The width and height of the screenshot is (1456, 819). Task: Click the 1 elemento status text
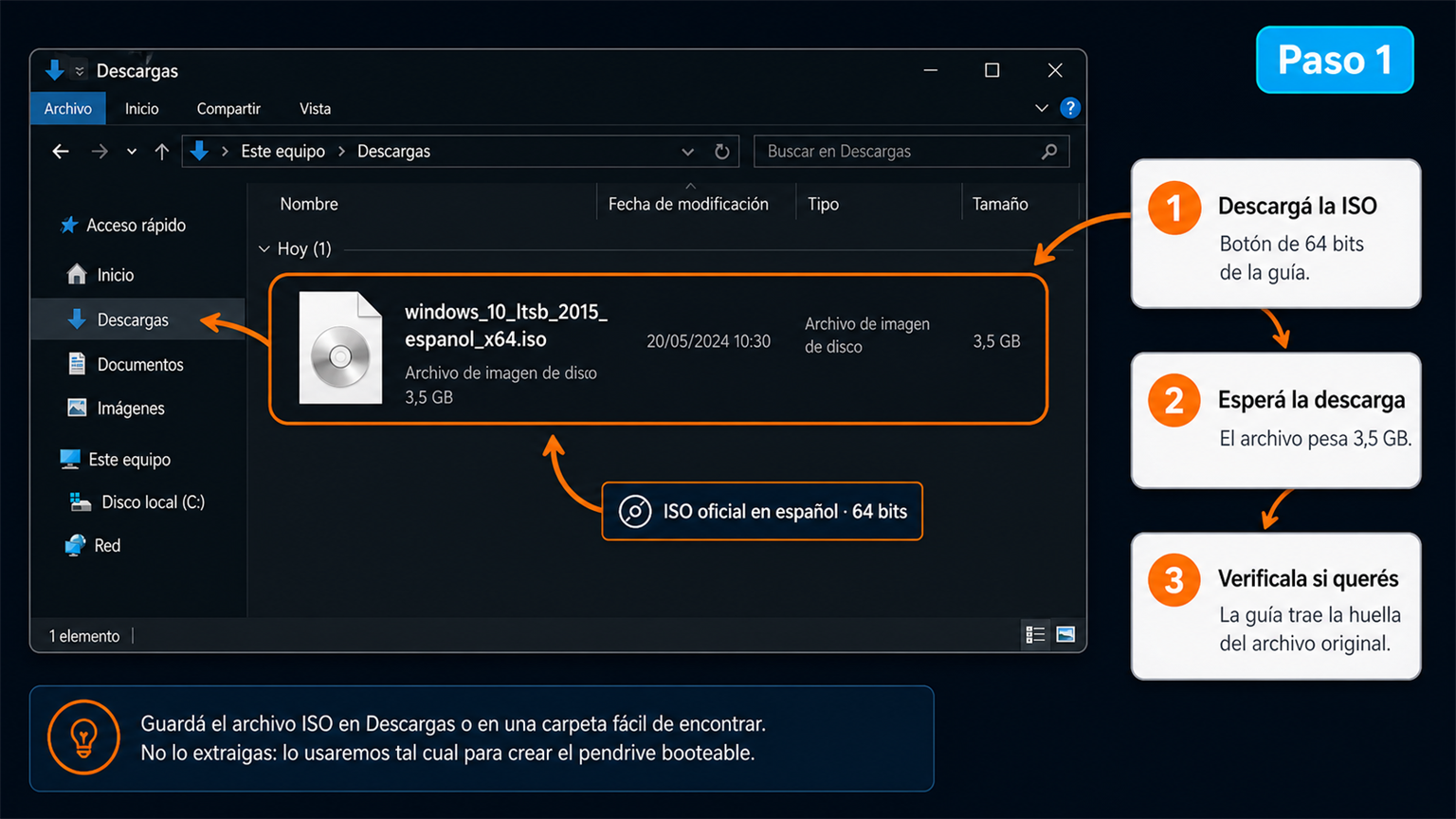[84, 636]
